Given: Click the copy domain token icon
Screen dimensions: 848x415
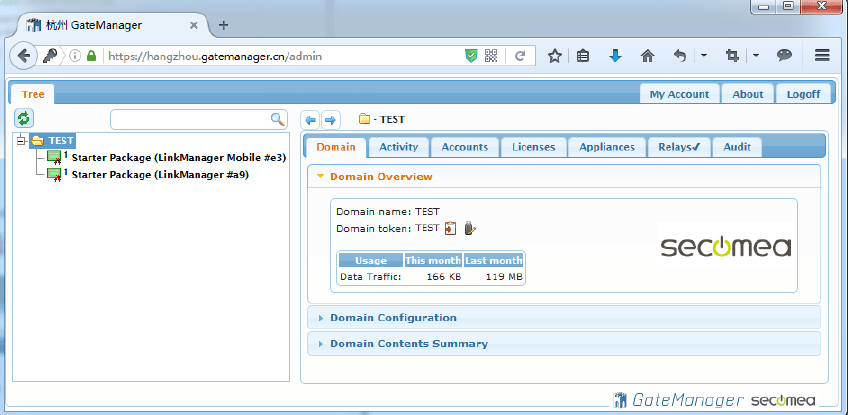Looking at the screenshot, I should coord(450,228).
